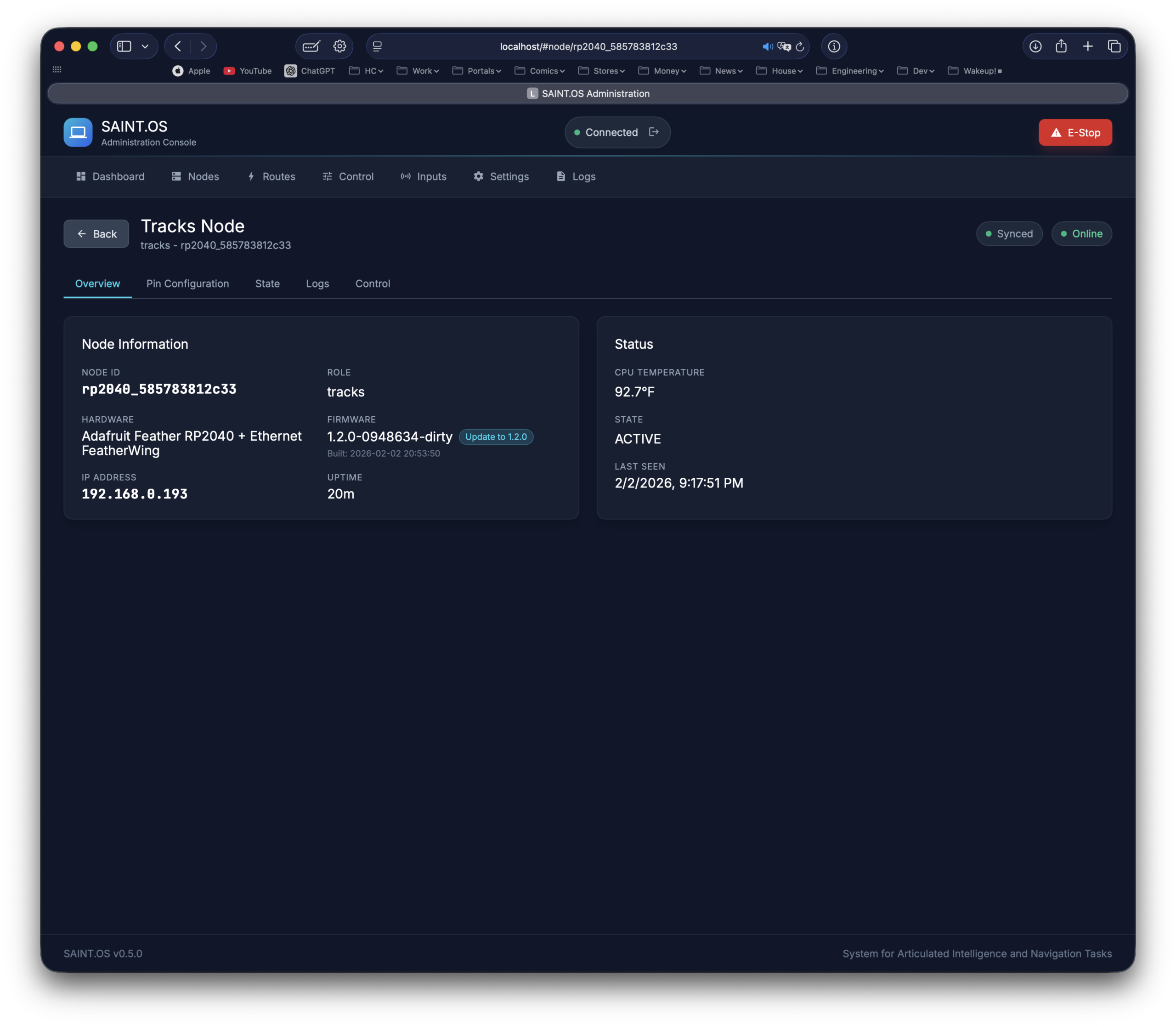The image size is (1176, 1026).
Task: Click the page reader icon in address bar
Action: 377,46
